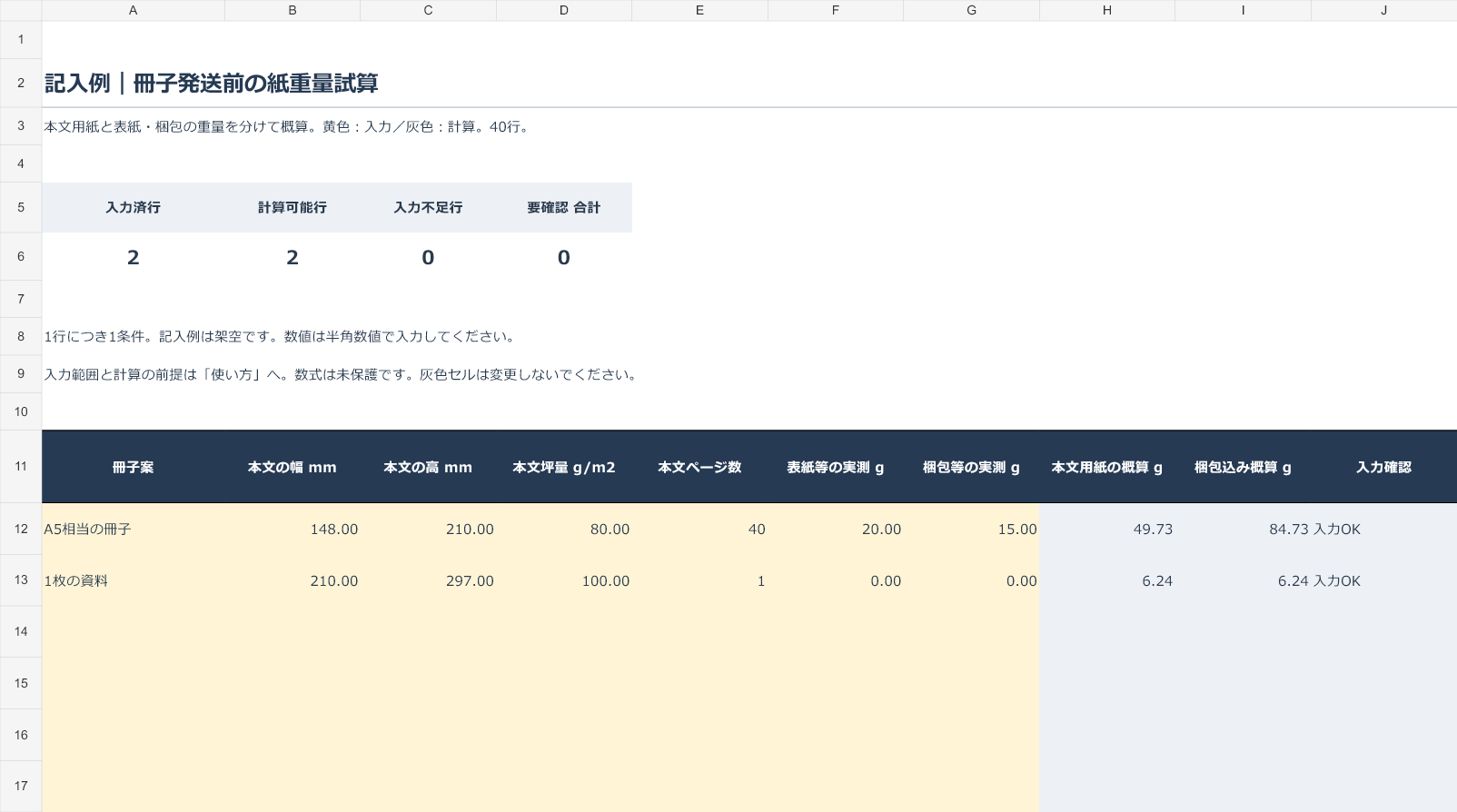Image resolution: width=1457 pixels, height=812 pixels.
Task: Click the 本文坪量 g/m2 table header
Action: click(564, 467)
